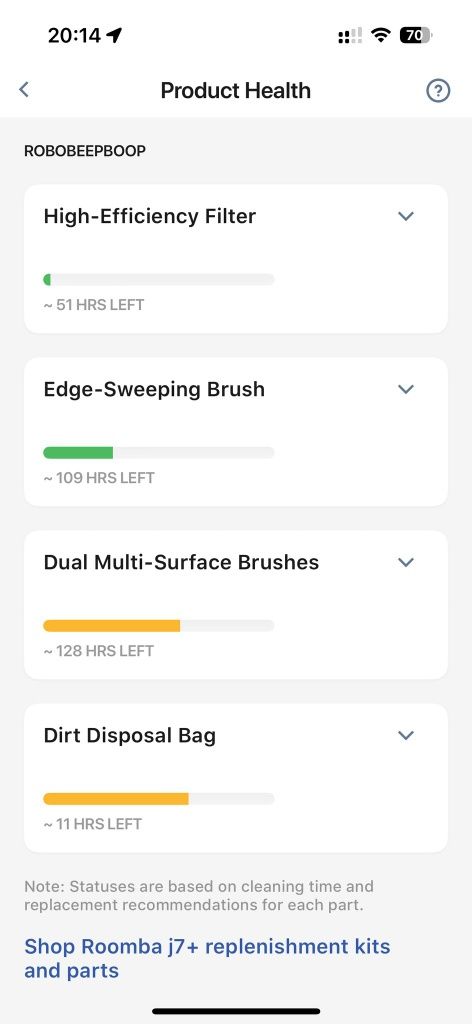
Task: Expand the Dirt Disposal Bag chevron
Action: [406, 735]
